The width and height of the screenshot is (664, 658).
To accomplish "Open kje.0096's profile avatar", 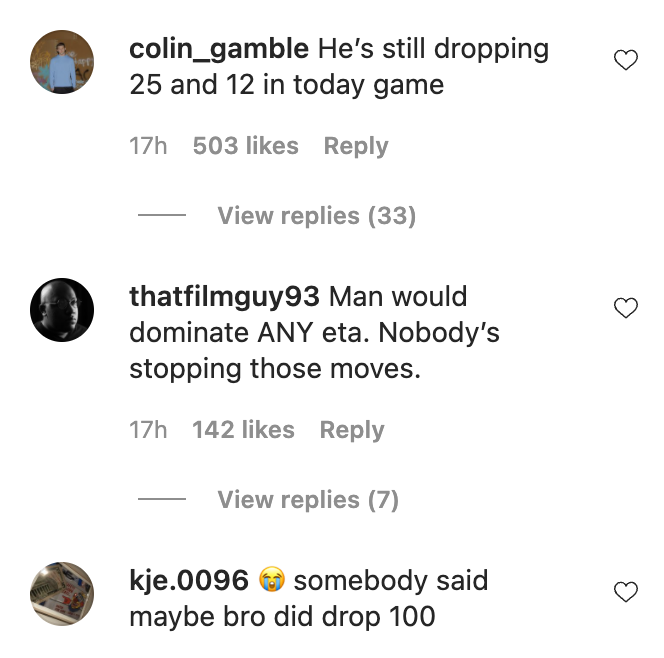I will 62,594.
